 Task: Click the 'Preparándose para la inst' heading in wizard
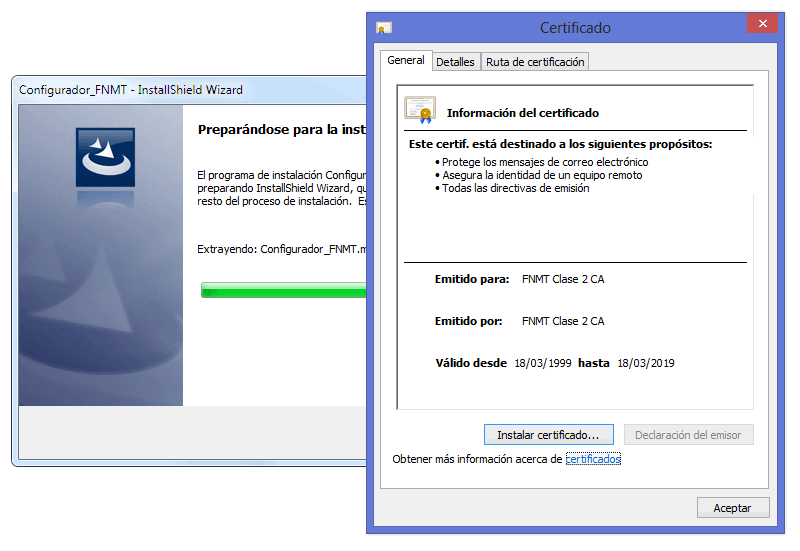click(282, 130)
